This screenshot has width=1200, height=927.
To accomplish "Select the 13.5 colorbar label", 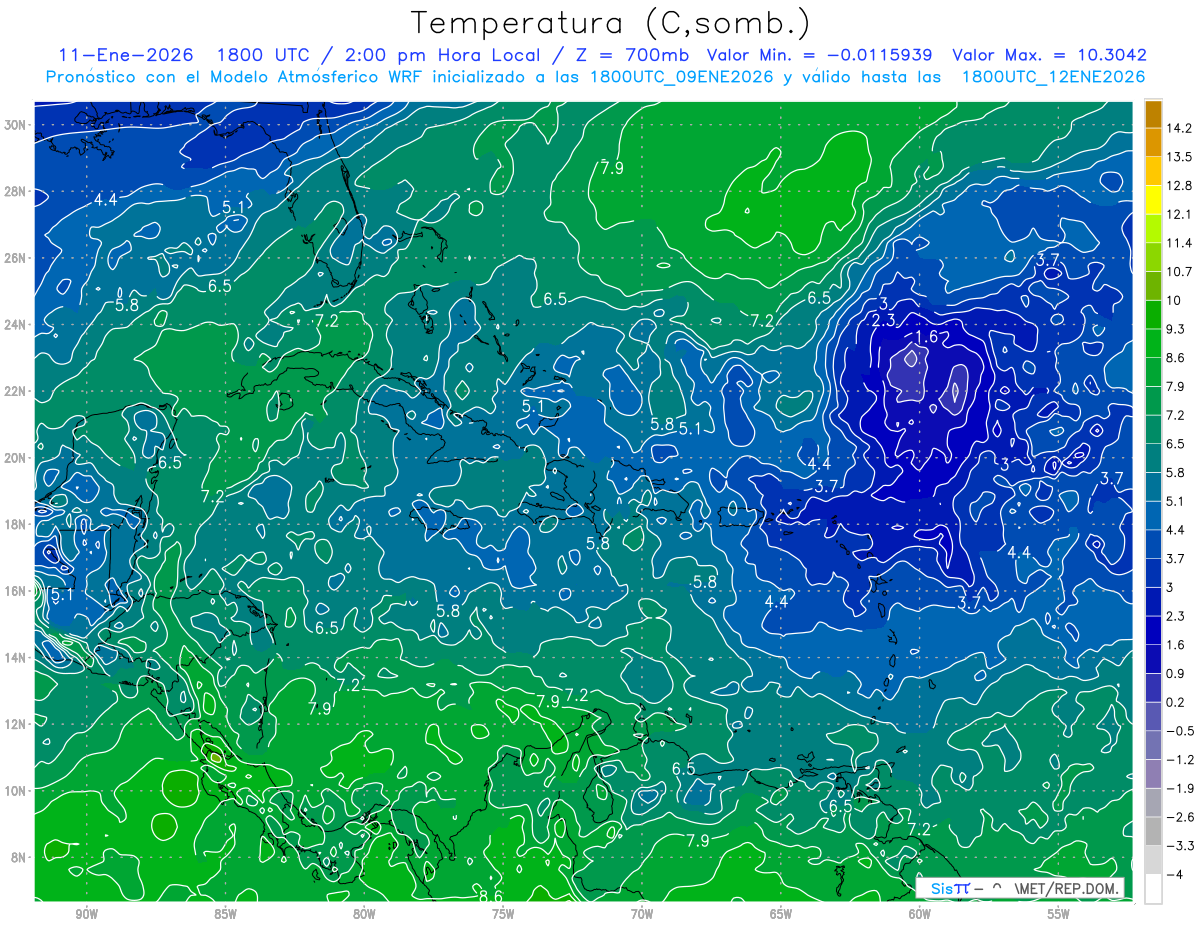I will (x=1178, y=157).
